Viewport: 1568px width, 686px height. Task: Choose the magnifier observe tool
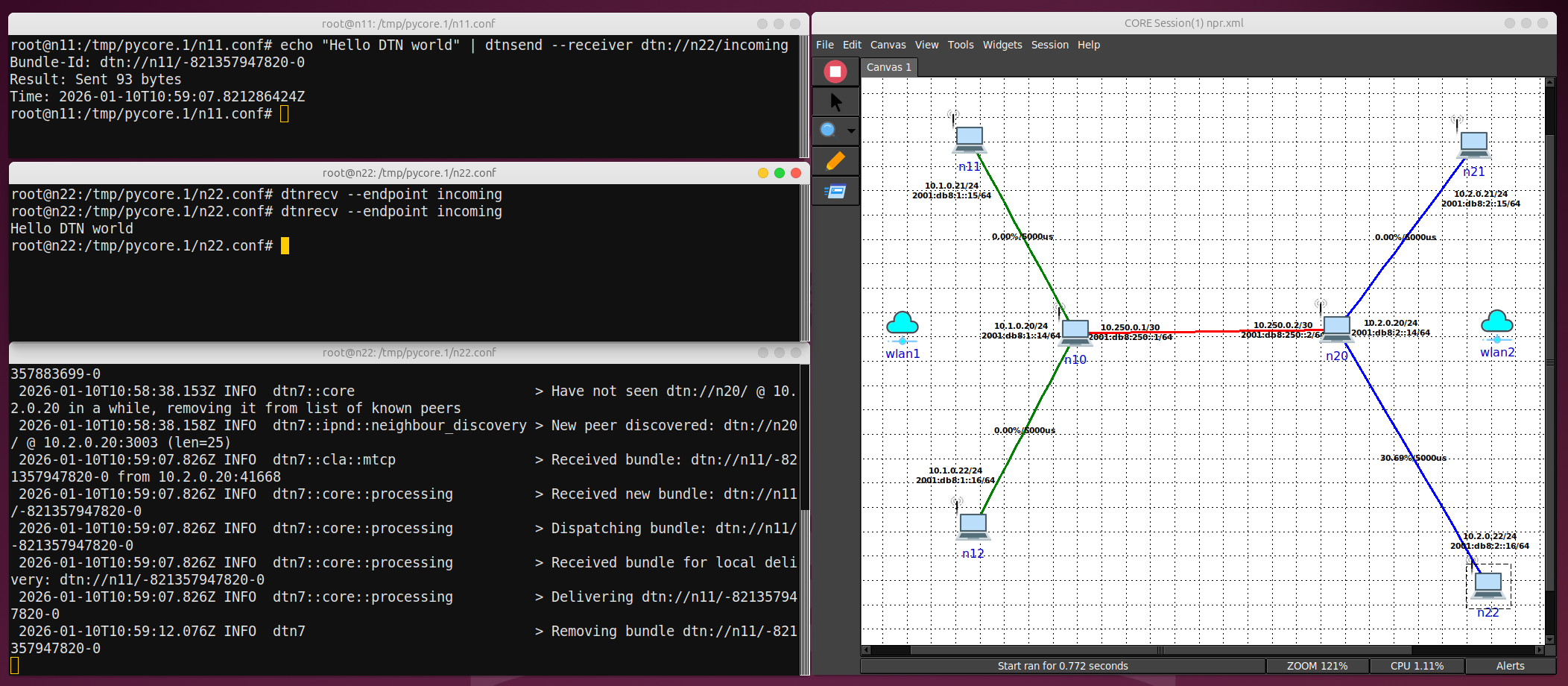click(x=828, y=130)
